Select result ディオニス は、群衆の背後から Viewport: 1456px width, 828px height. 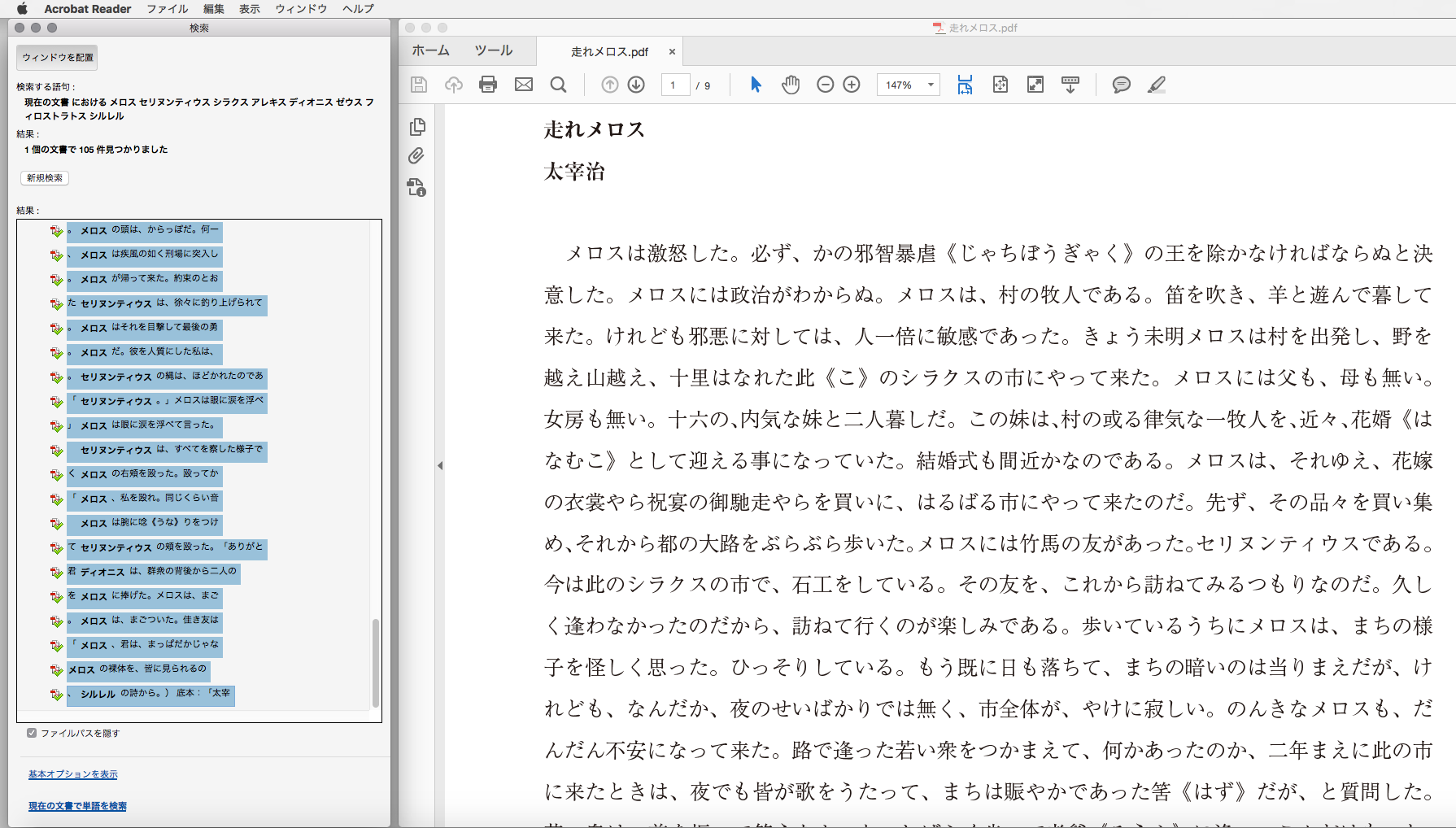[153, 573]
